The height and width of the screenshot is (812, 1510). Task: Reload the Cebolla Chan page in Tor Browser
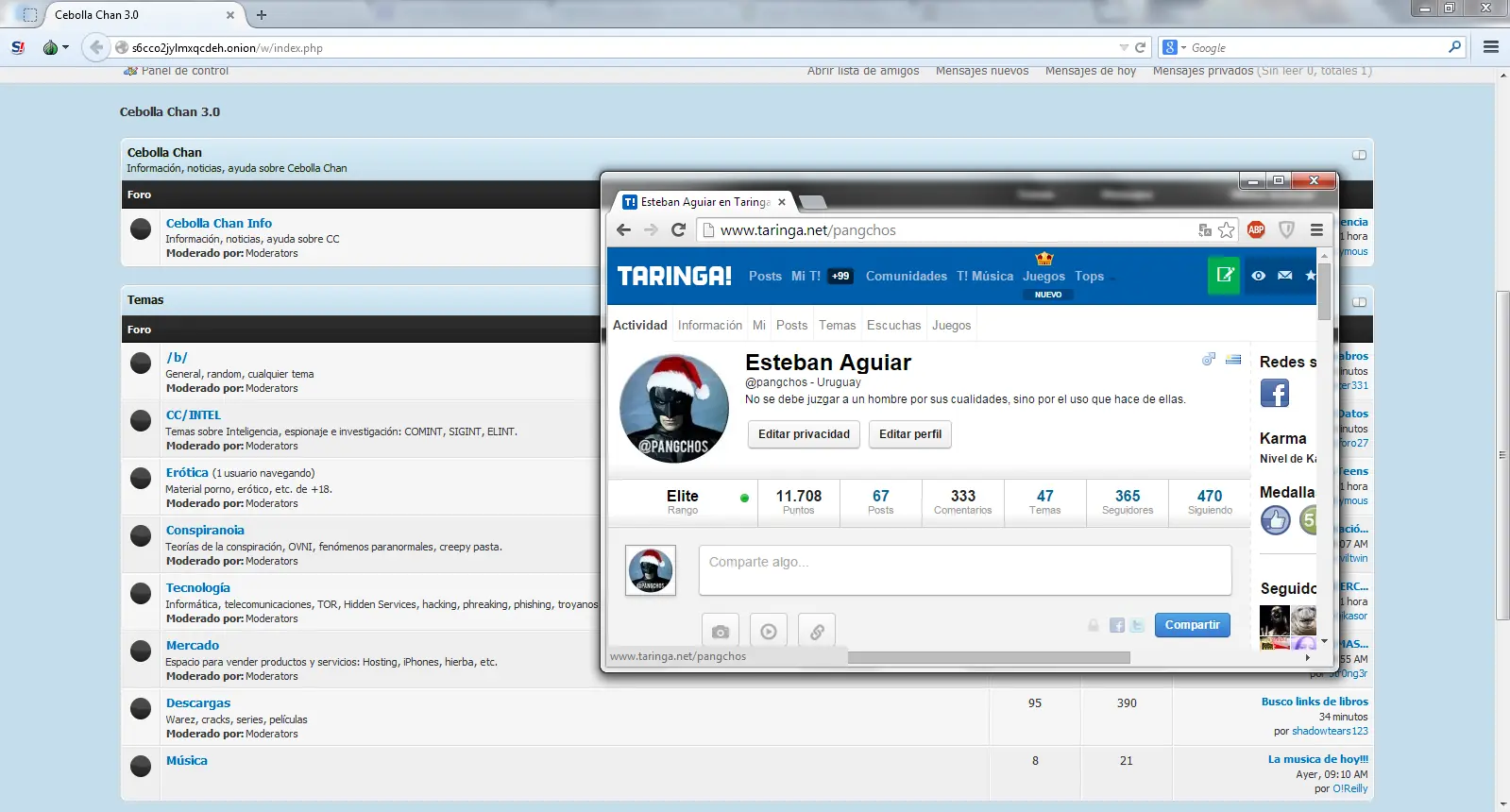click(1140, 47)
